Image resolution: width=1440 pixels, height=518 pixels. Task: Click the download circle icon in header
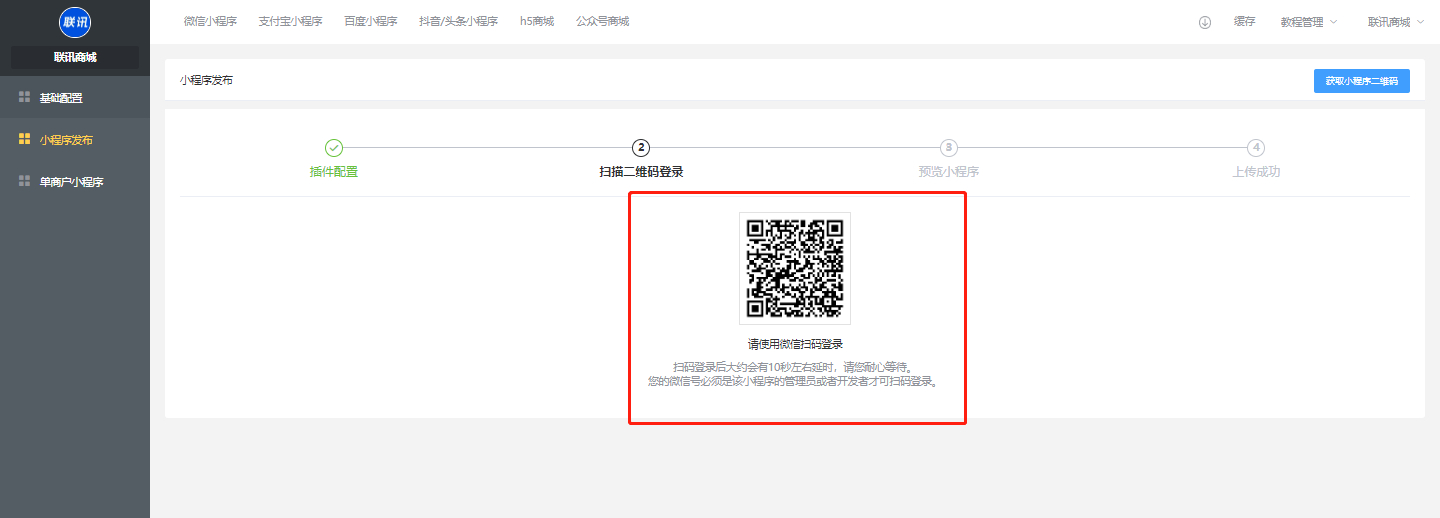pos(1205,22)
